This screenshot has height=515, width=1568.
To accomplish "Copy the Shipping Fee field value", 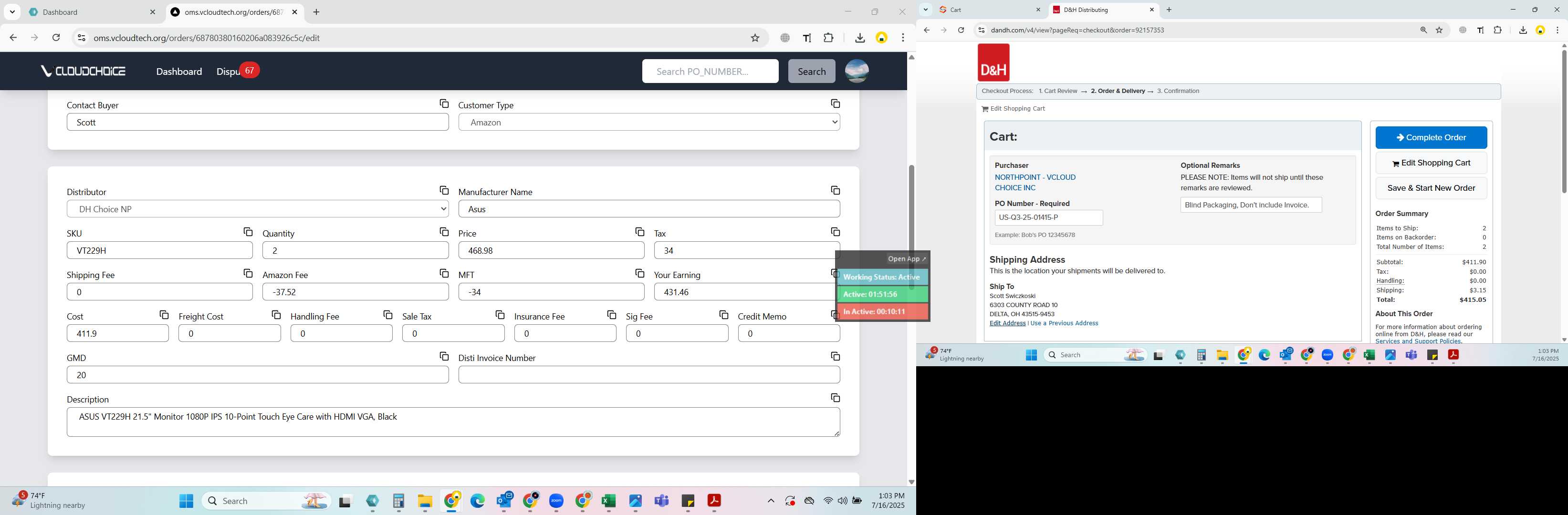I will point(248,274).
